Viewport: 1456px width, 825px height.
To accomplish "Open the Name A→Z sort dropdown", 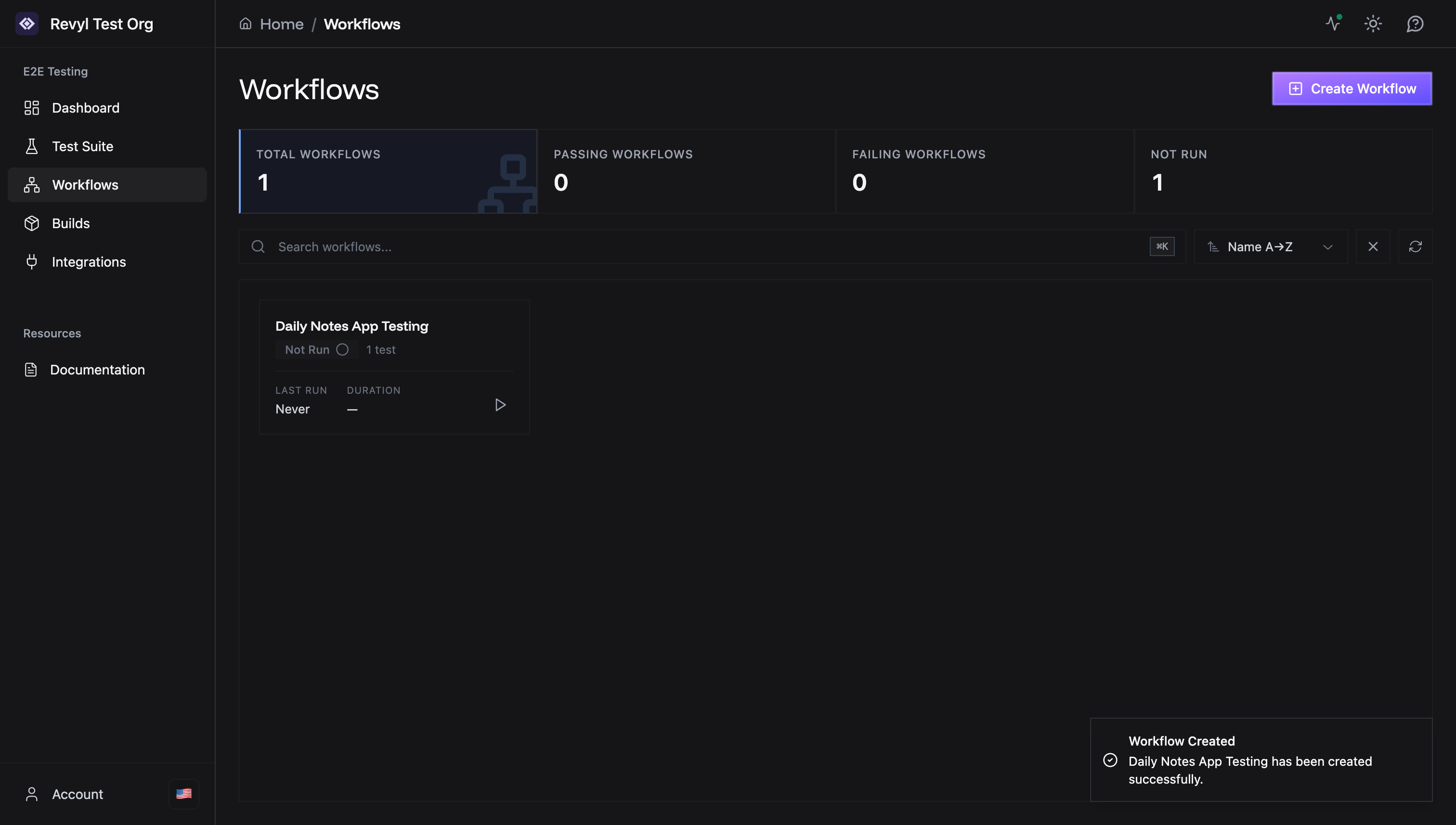I will click(x=1260, y=246).
